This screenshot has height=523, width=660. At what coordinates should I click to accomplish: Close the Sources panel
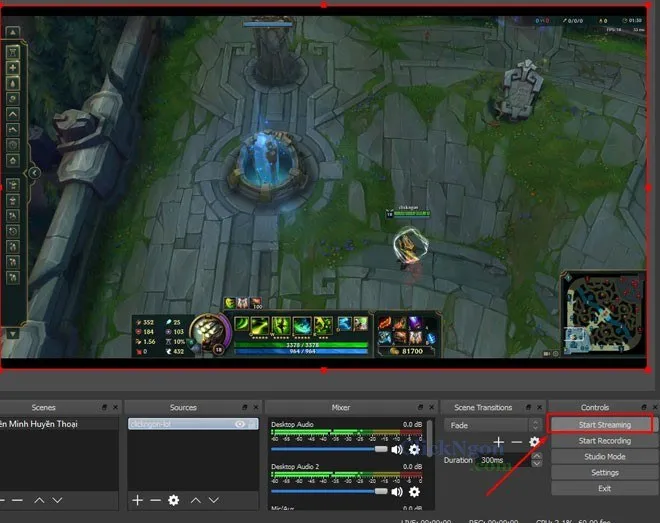pyautogui.click(x=256, y=407)
